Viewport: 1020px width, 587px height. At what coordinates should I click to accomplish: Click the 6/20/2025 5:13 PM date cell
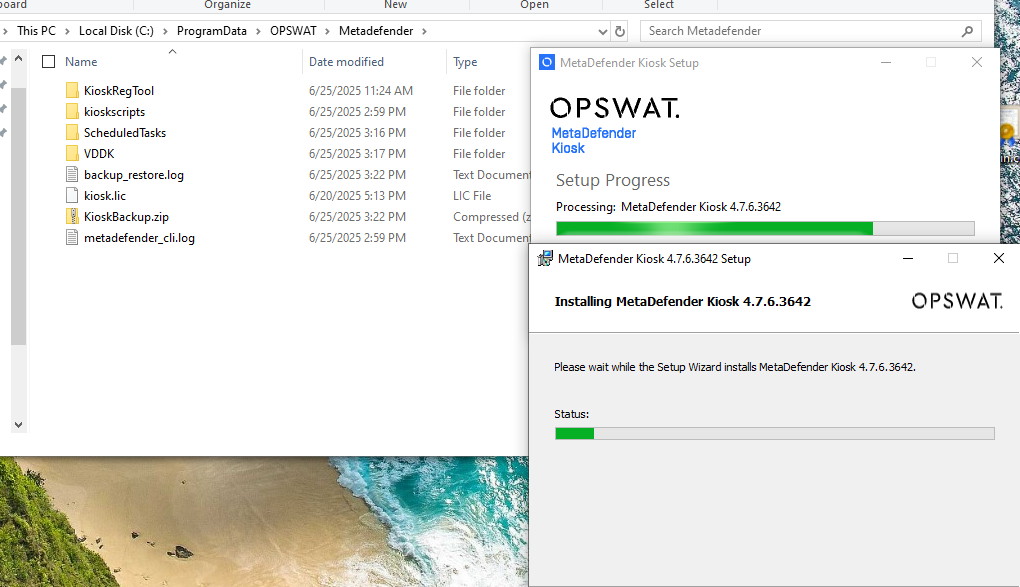[x=357, y=195]
